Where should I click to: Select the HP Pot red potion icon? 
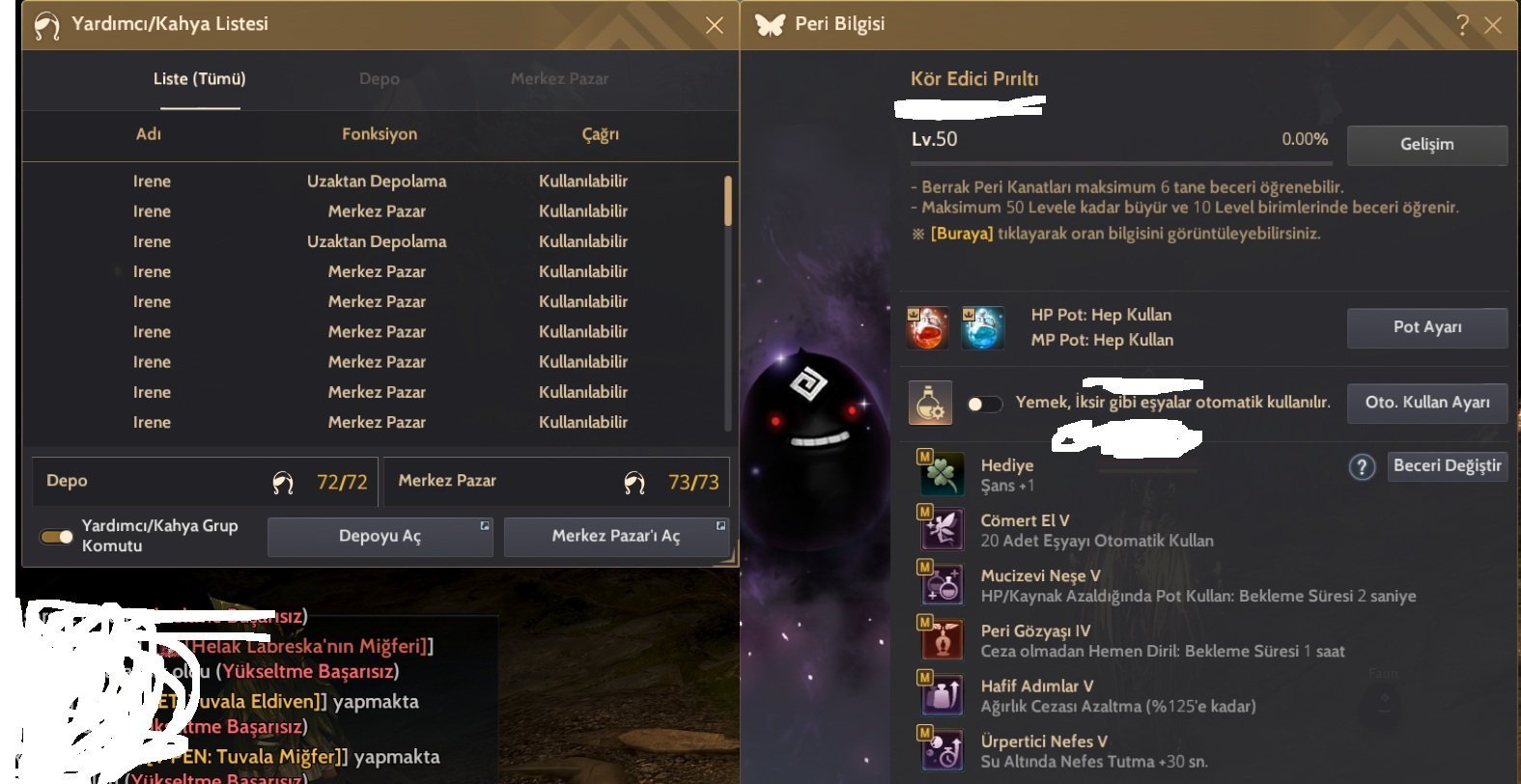[928, 327]
